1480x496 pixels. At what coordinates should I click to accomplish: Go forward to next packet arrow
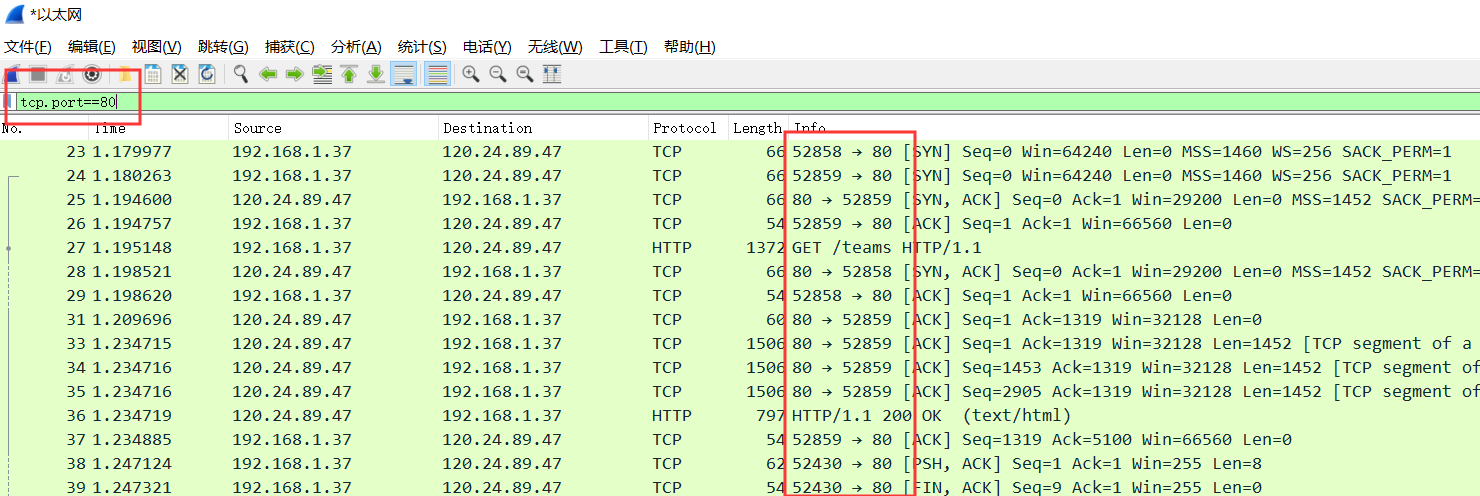[x=295, y=74]
